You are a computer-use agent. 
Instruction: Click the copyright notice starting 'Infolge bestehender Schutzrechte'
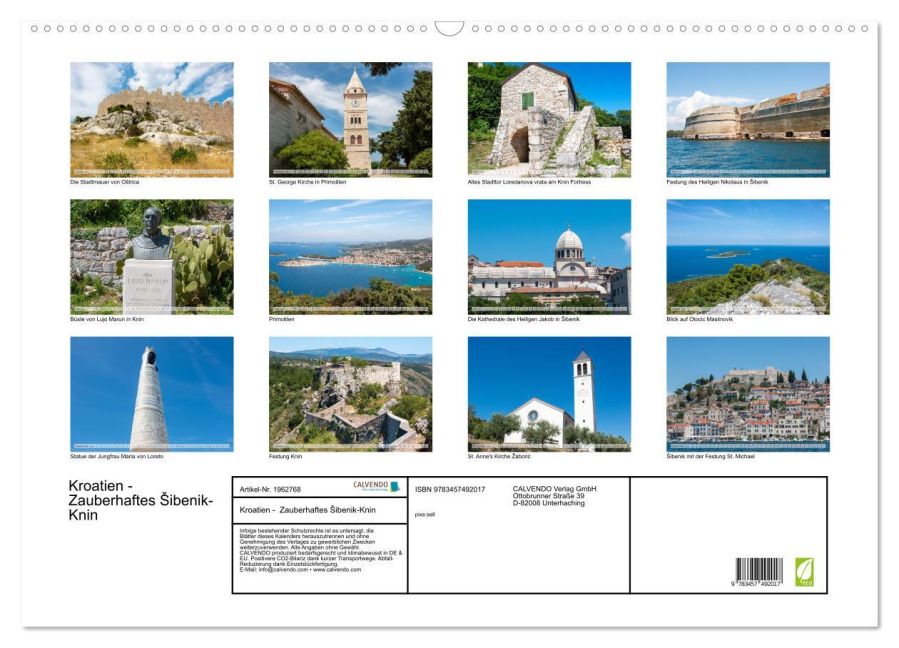[x=320, y=550]
